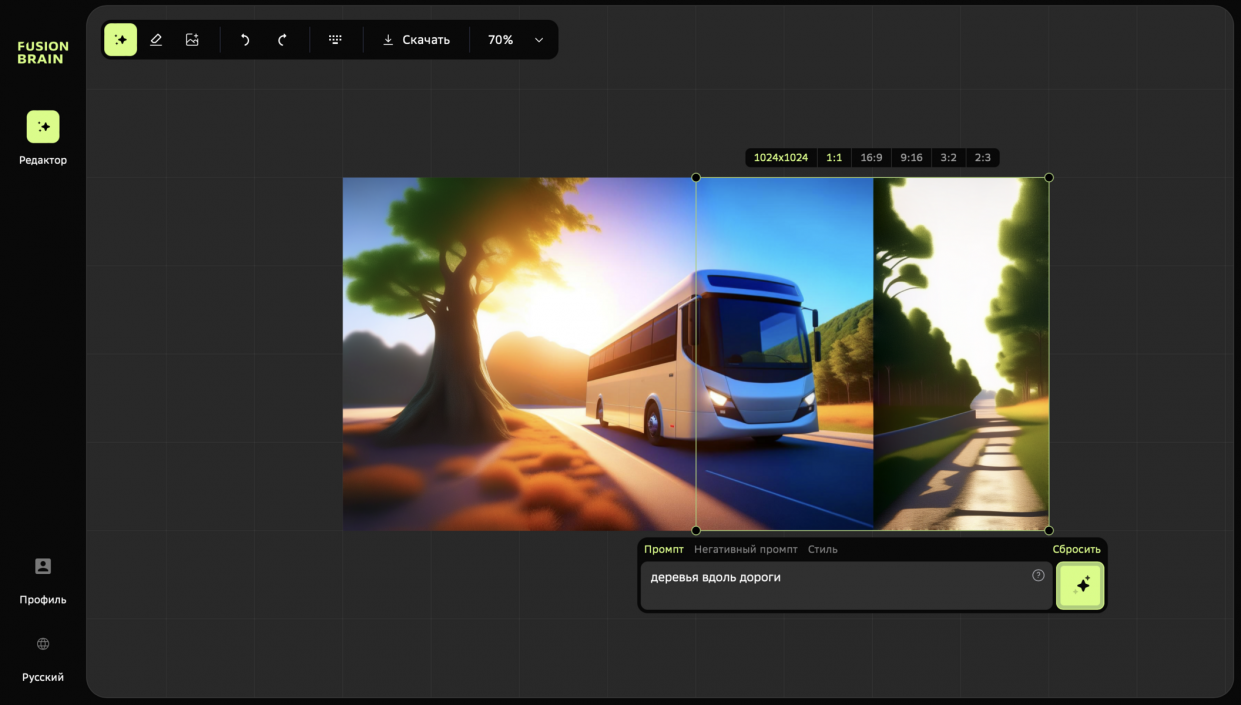The image size is (1241, 705).
Task: Expand the zoom level chevron dropdown
Action: click(539, 40)
